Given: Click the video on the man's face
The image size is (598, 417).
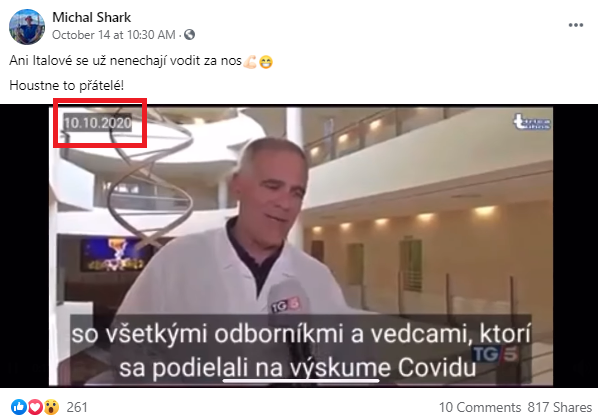Looking at the screenshot, I should [x=273, y=181].
